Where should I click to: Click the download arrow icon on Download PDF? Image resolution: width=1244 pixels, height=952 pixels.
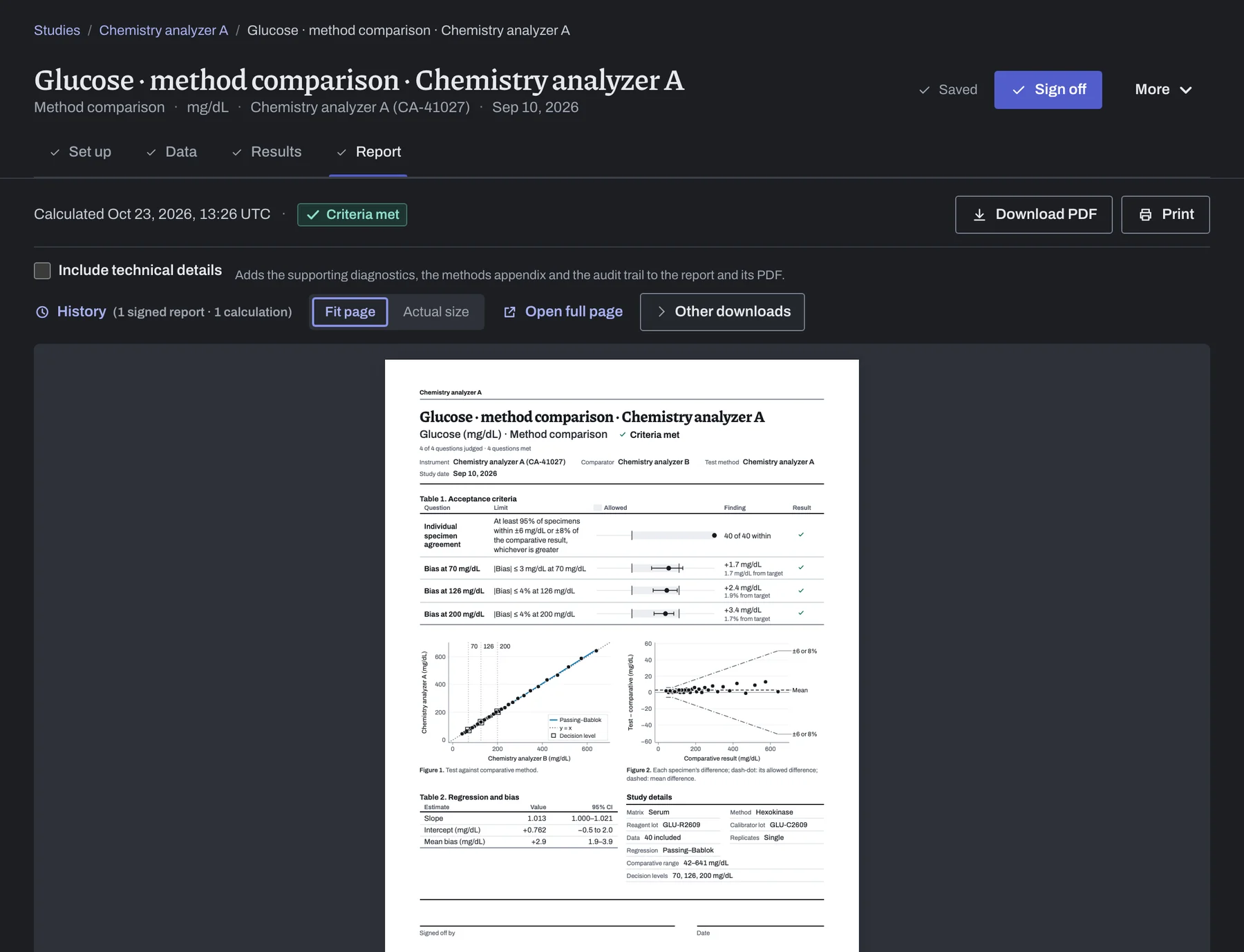(979, 215)
